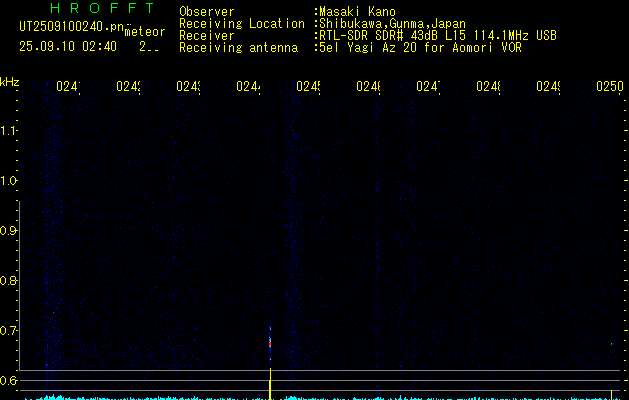Click the kHz axis unit label
The width and height of the screenshot is (629, 400).
[x=9, y=82]
